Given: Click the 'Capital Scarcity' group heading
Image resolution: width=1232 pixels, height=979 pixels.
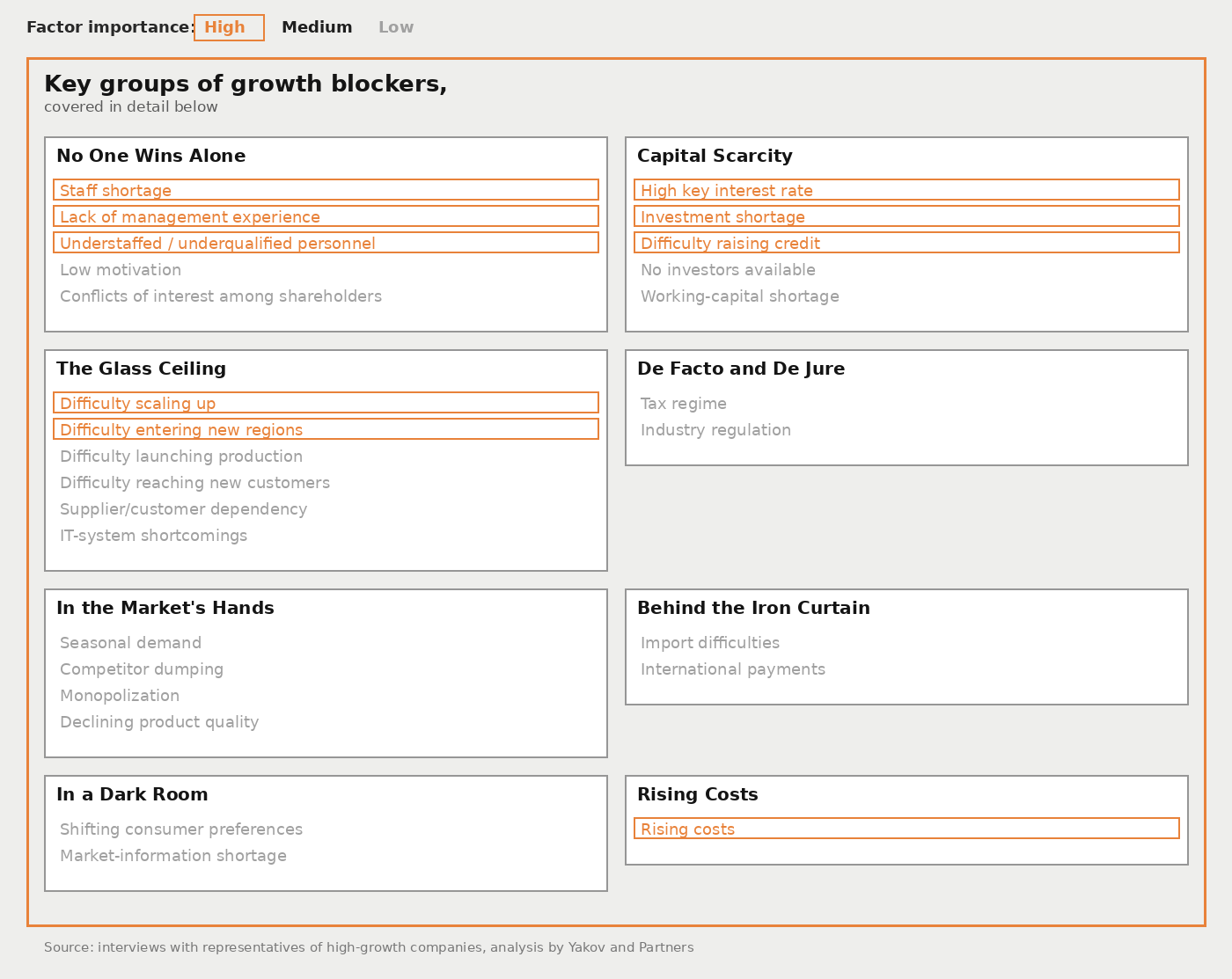Looking at the screenshot, I should pos(715,156).
